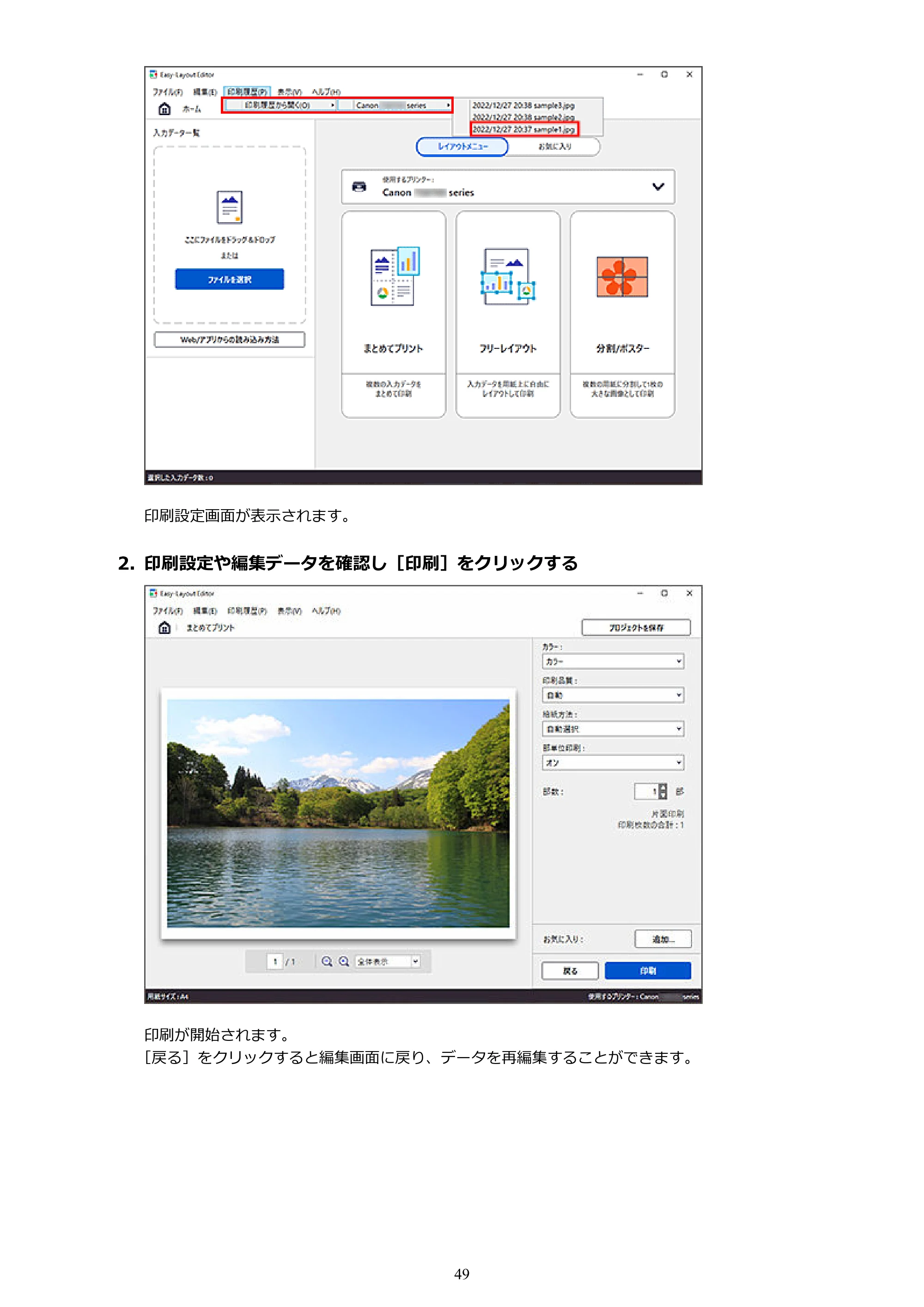Open 編集(E) menu in home screen window

205,91
